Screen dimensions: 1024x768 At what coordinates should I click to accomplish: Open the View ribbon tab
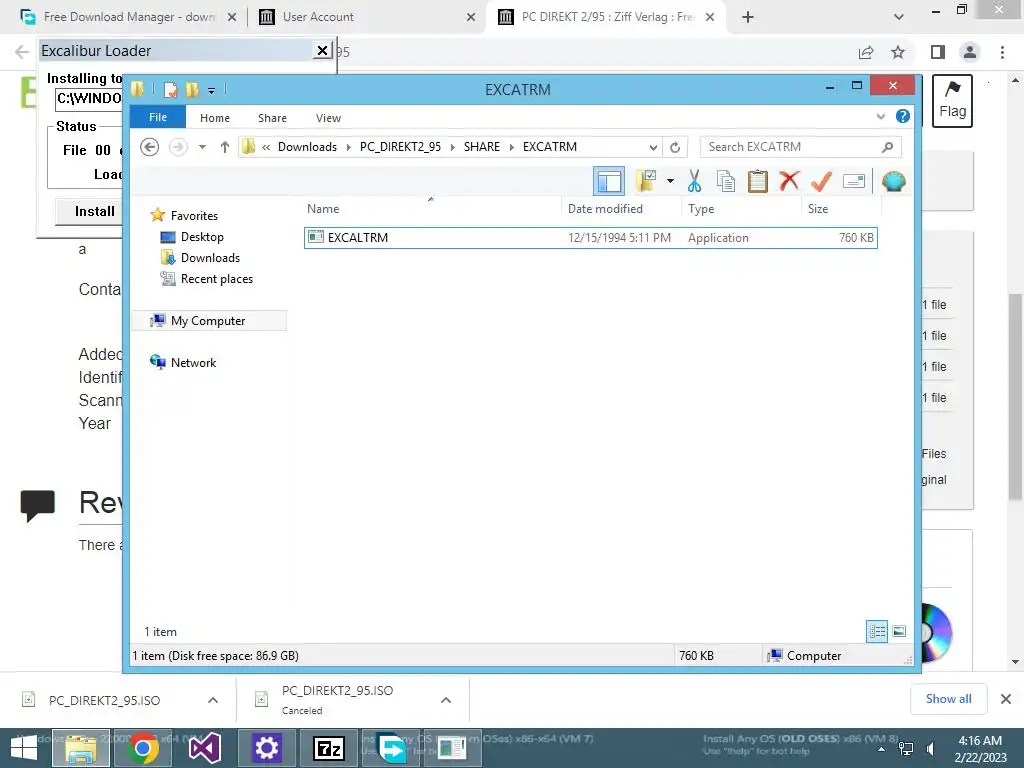328,118
